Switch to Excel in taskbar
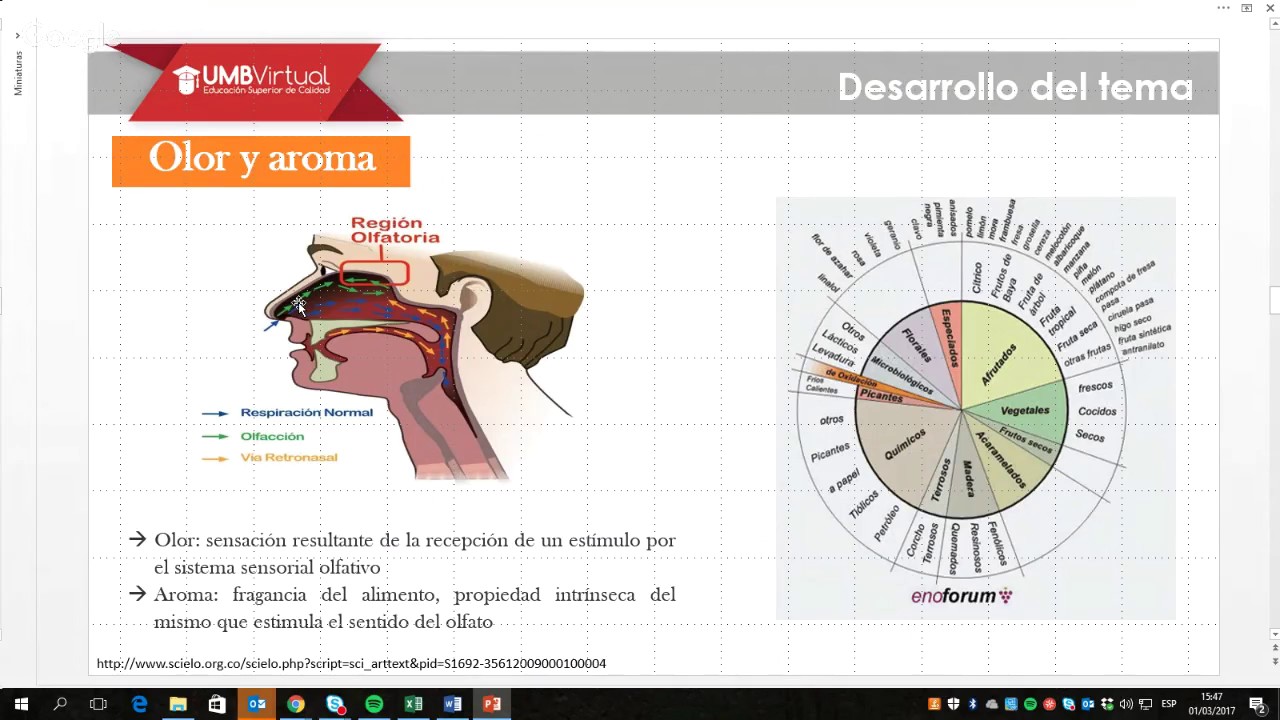Image resolution: width=1280 pixels, height=720 pixels. pyautogui.click(x=413, y=704)
